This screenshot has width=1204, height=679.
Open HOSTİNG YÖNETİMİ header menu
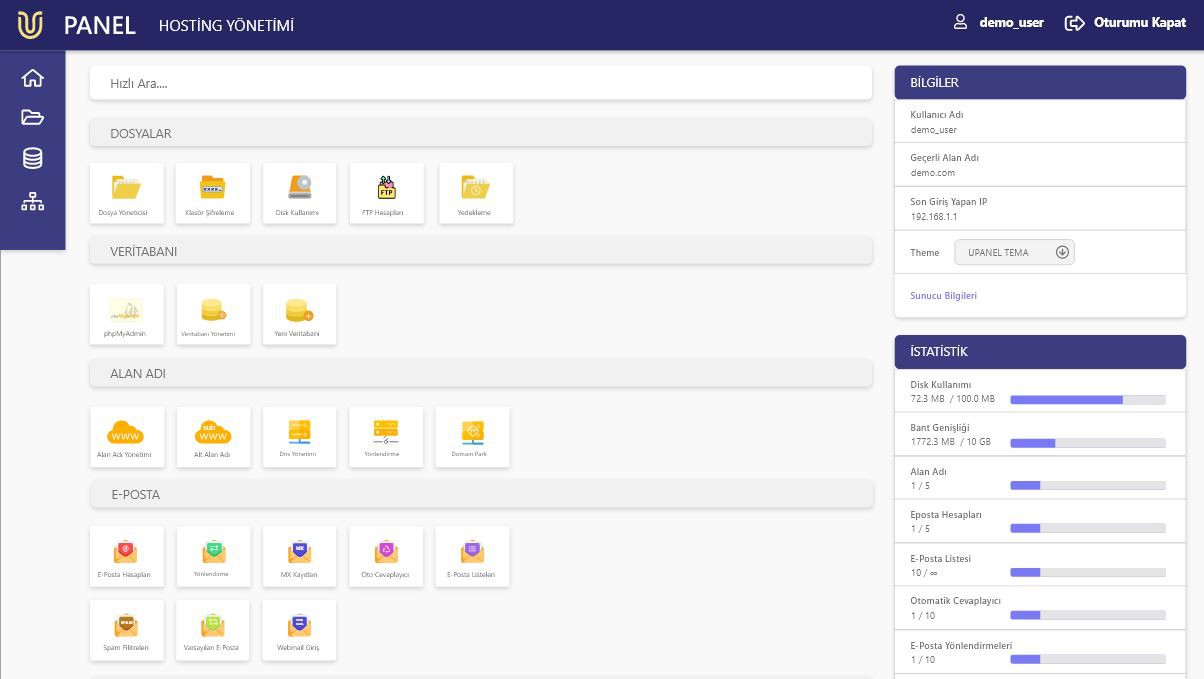point(226,26)
